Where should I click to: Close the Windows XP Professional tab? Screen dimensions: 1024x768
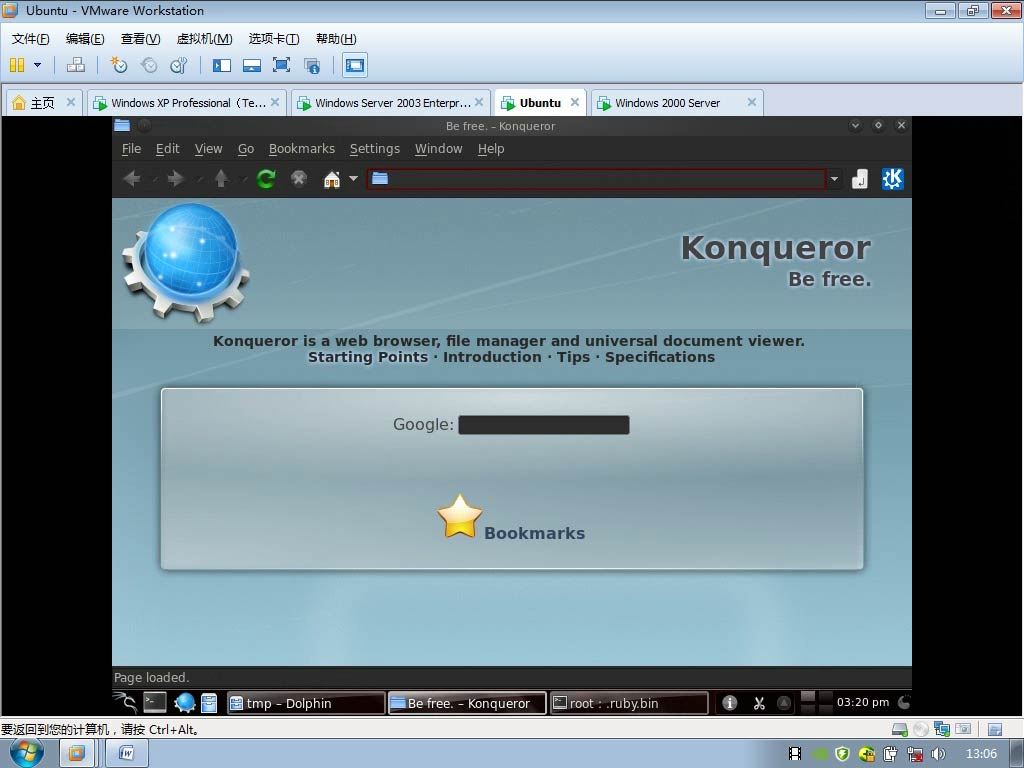pyautogui.click(x=275, y=103)
